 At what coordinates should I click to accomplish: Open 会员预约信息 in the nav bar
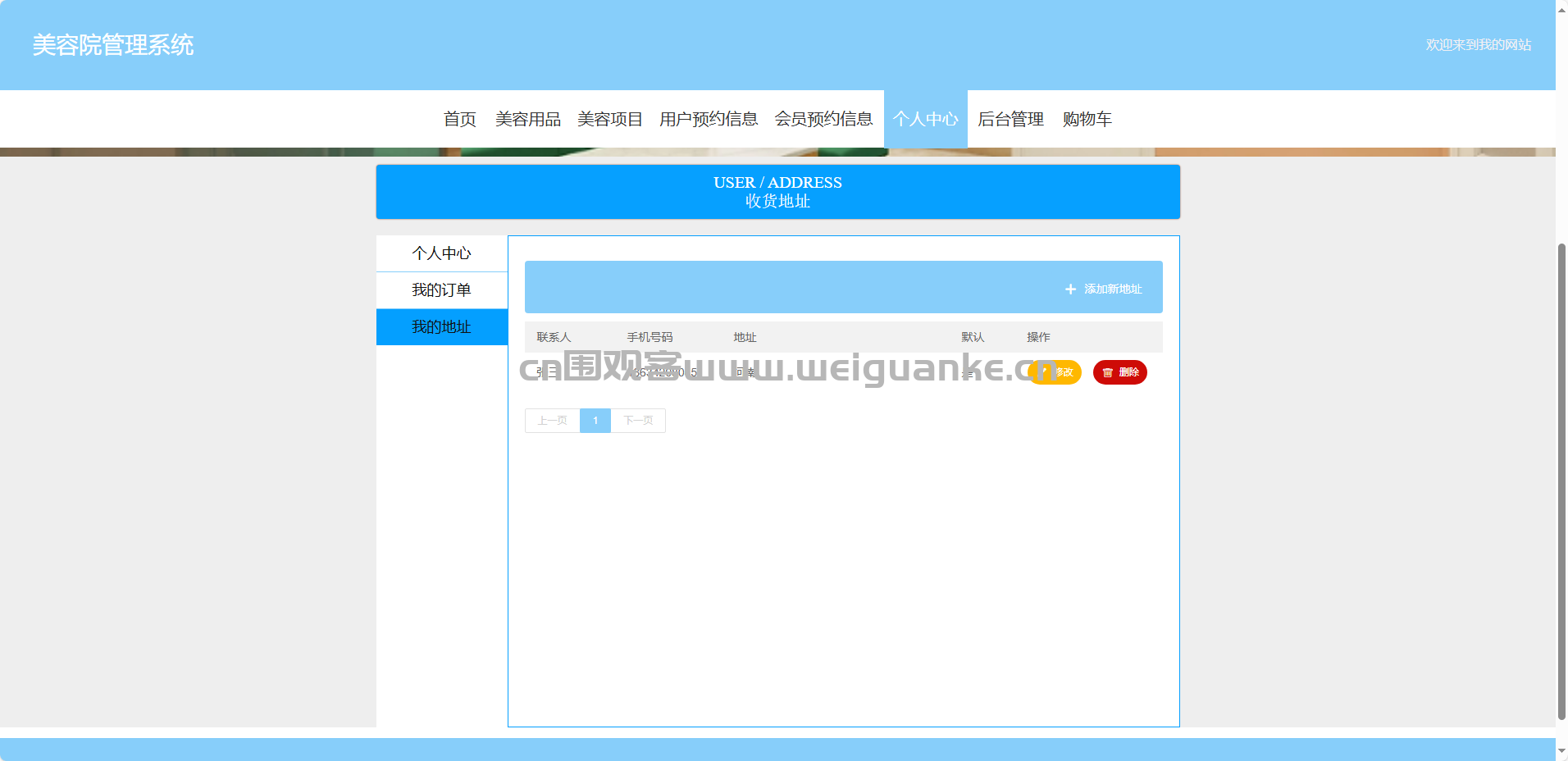point(824,119)
